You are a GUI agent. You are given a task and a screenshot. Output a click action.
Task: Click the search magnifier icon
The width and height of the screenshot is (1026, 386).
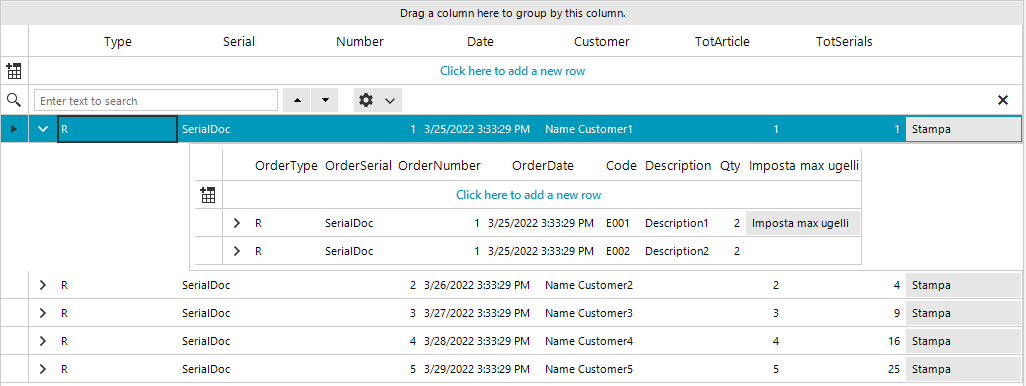tap(14, 100)
